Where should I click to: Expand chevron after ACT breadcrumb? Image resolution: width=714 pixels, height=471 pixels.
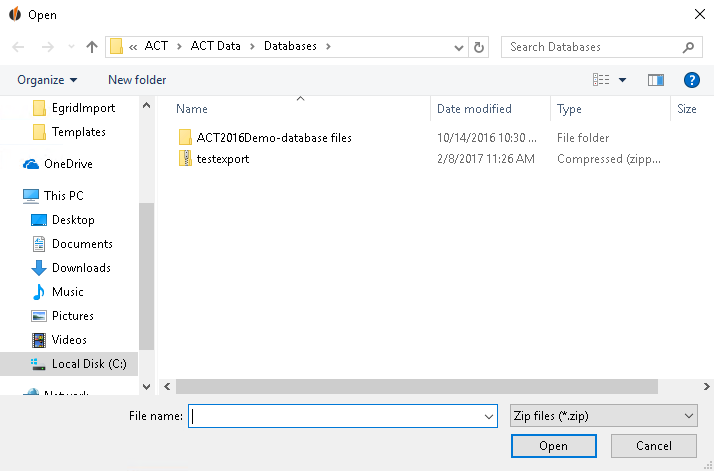[179, 46]
